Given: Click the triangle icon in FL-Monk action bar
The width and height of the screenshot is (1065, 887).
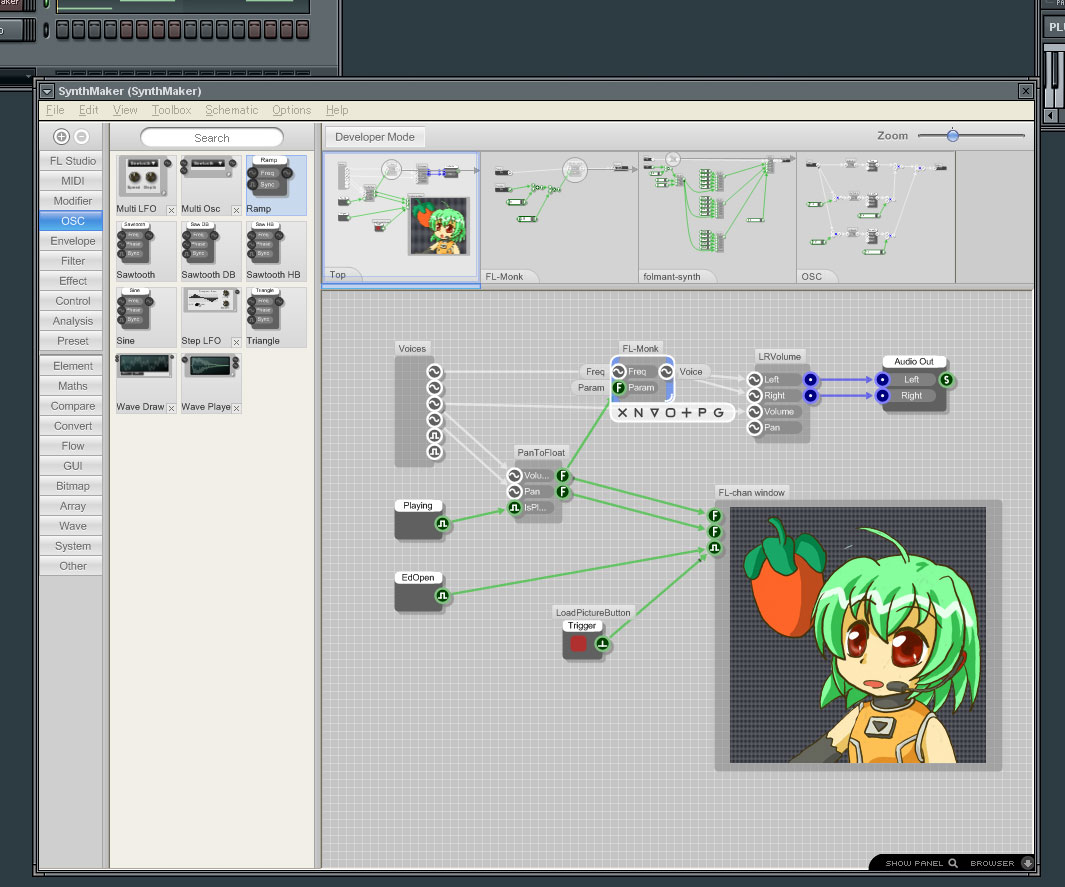Looking at the screenshot, I should (x=654, y=412).
